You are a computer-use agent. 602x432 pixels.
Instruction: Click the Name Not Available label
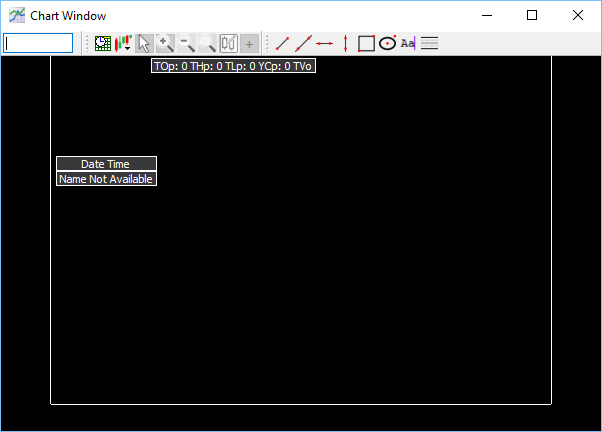(x=106, y=179)
